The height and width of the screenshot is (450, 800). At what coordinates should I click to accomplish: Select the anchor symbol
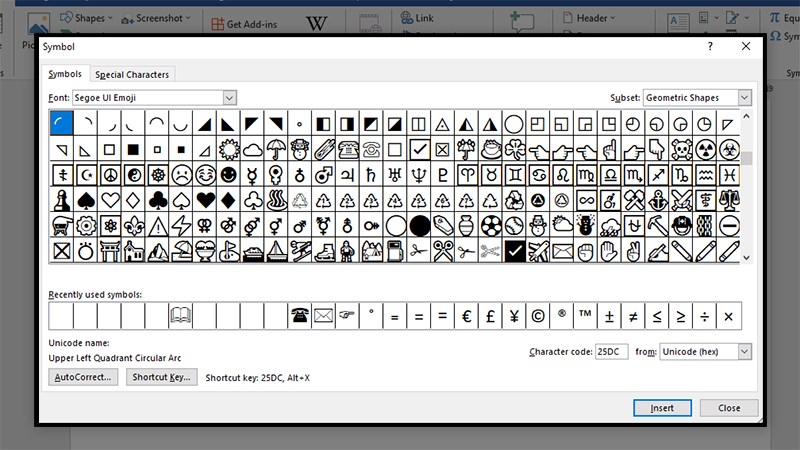point(657,201)
